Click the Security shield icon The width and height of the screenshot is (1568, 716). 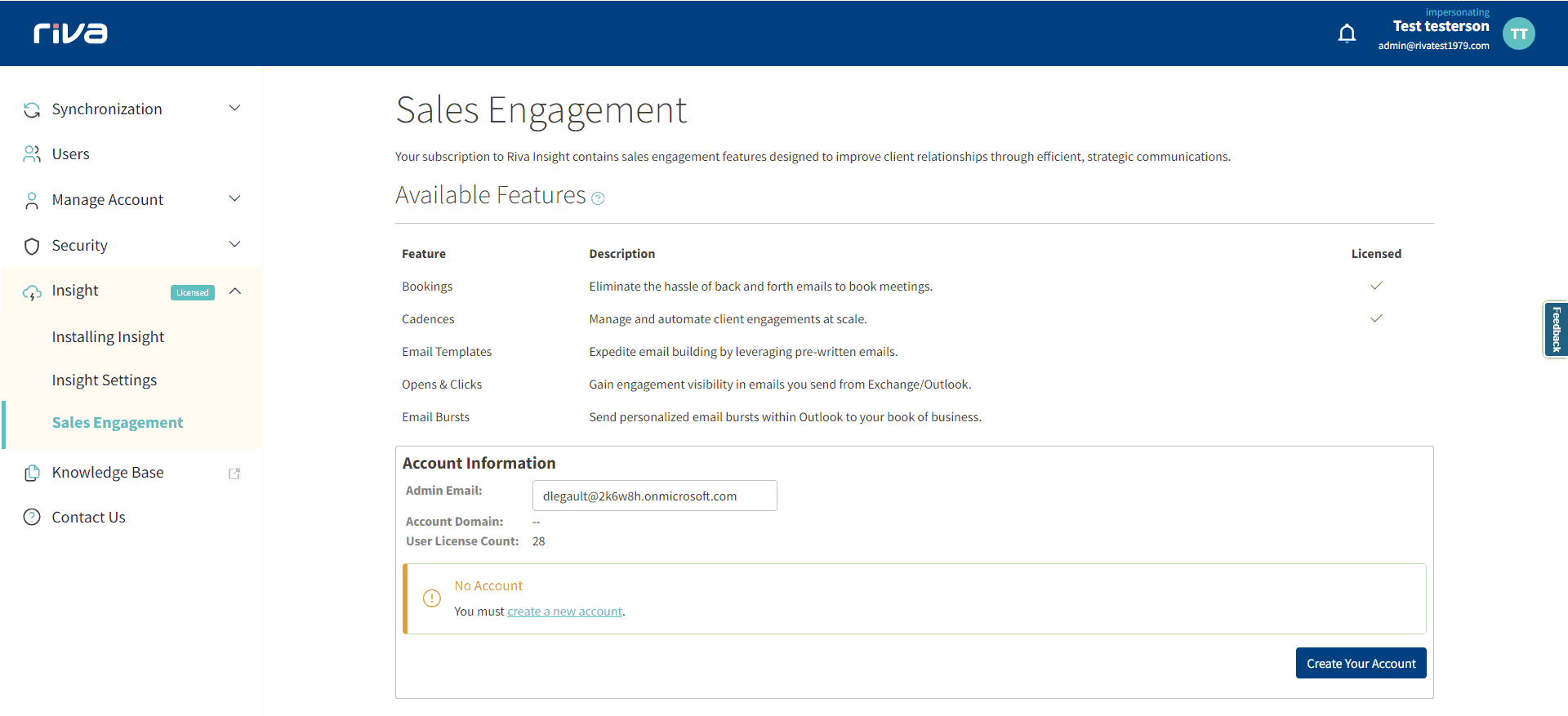32,246
